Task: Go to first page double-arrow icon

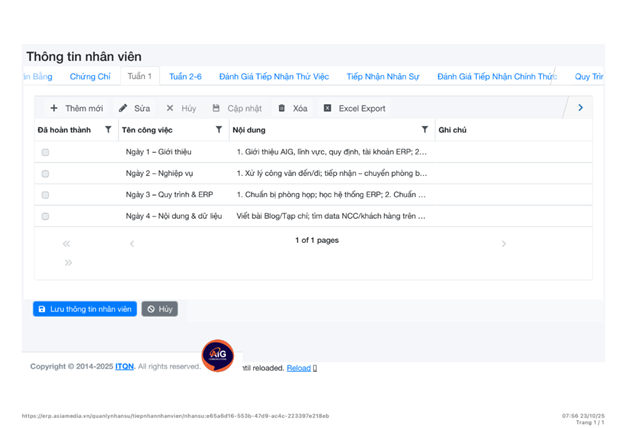Action: tap(67, 243)
